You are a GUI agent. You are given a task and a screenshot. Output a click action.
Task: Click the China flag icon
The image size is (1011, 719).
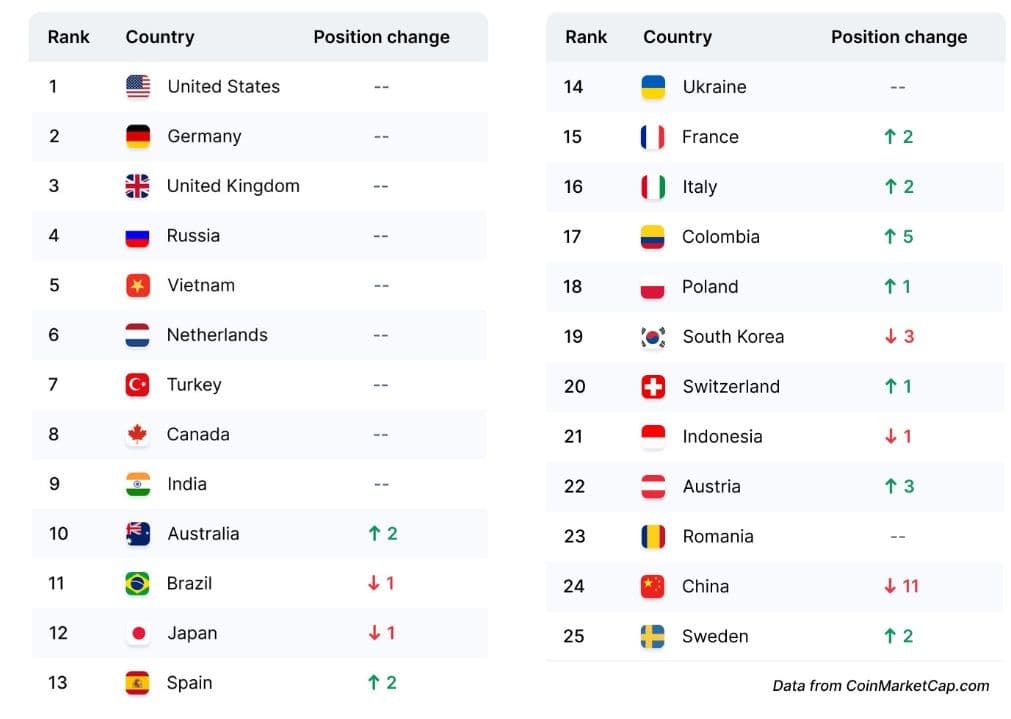pos(653,587)
